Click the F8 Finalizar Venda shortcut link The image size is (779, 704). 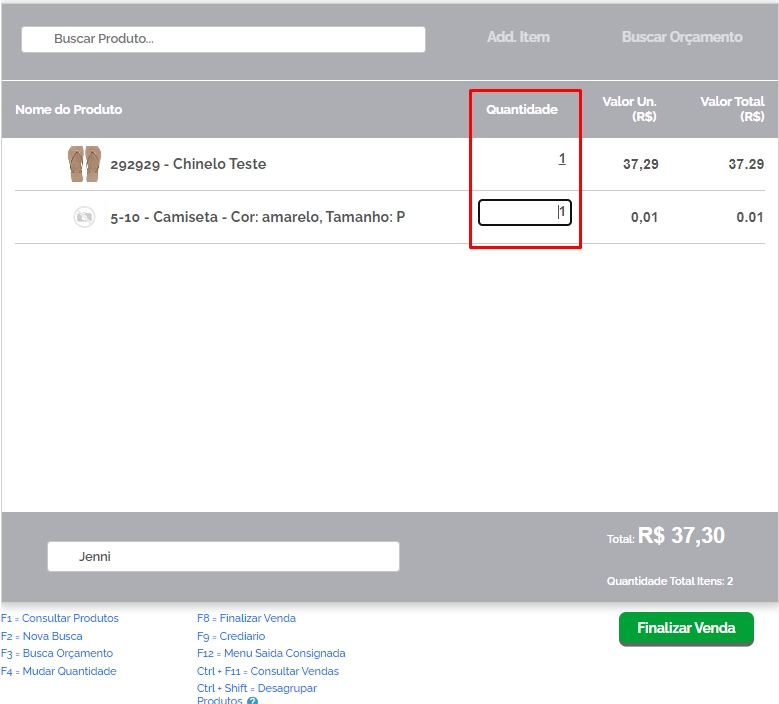pos(246,618)
